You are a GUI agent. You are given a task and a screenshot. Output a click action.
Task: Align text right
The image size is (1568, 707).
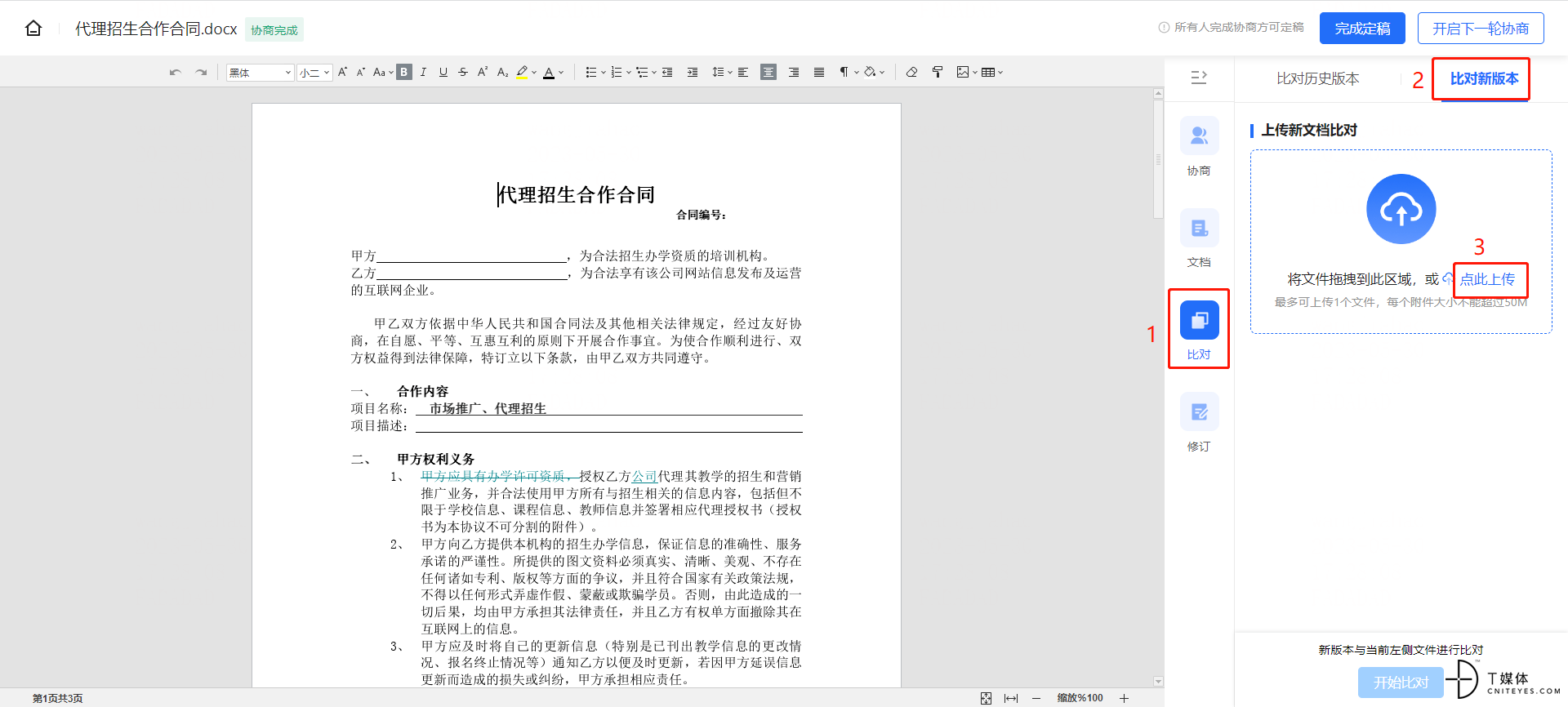794,72
